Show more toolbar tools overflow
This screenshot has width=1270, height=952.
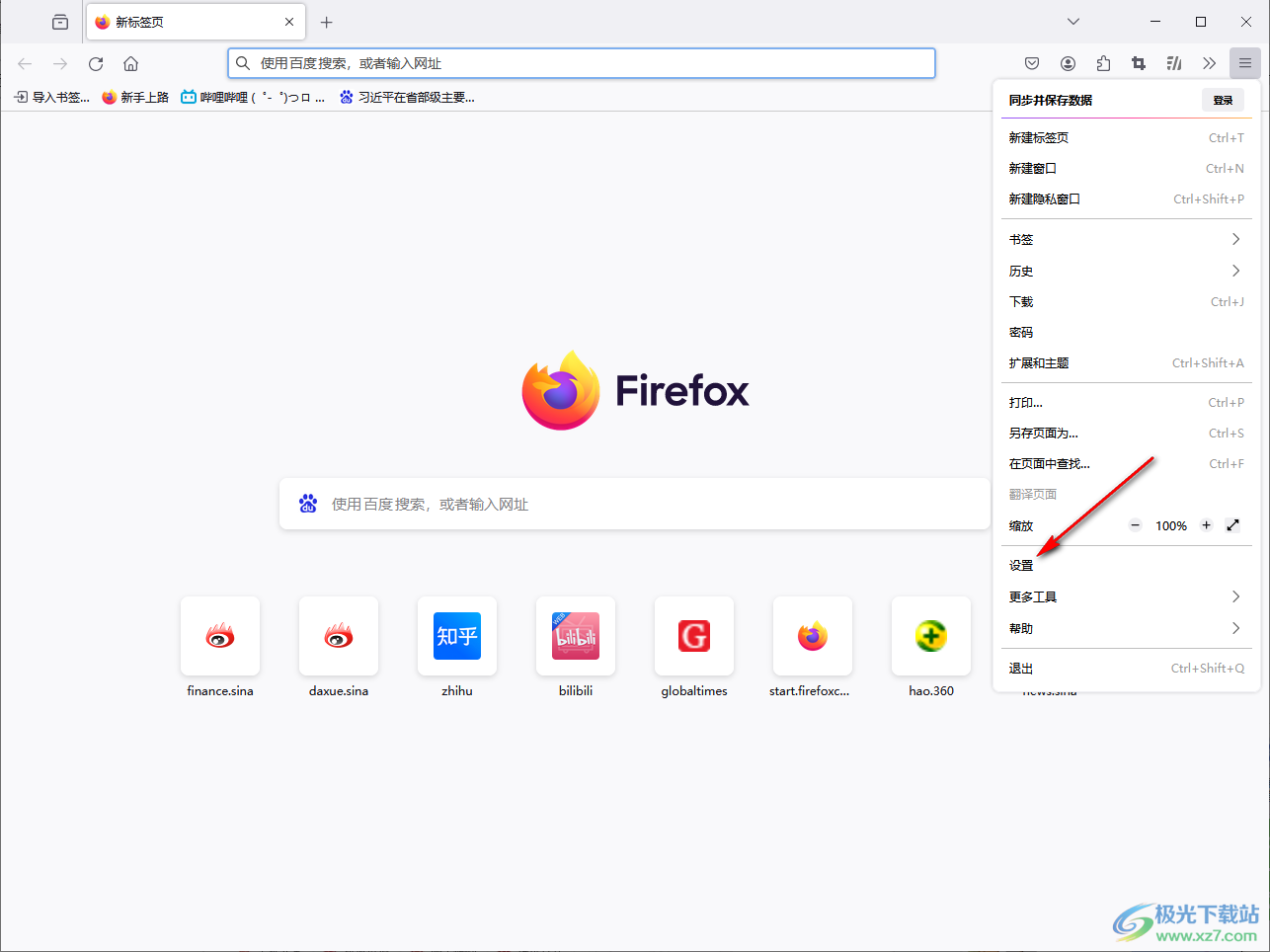pos(1210,63)
